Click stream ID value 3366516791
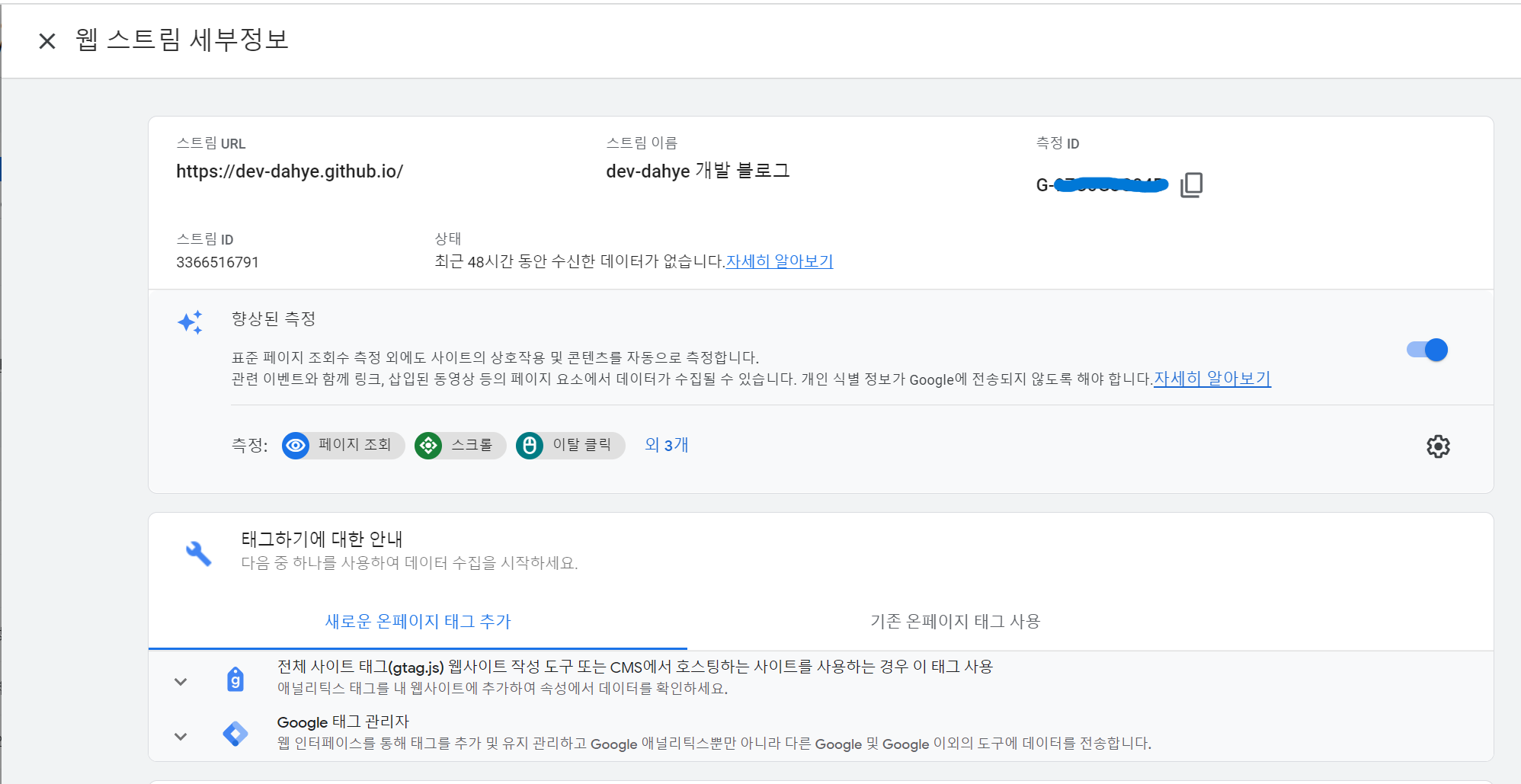1521x784 pixels. pyautogui.click(x=218, y=262)
